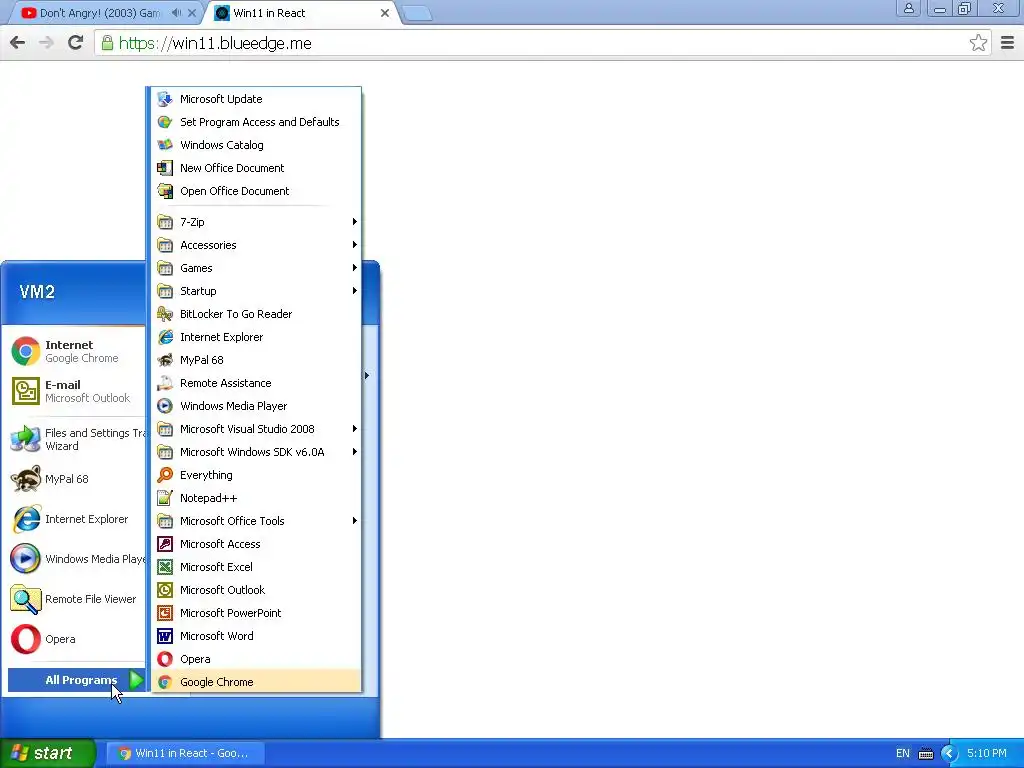Reload the current page

75,43
